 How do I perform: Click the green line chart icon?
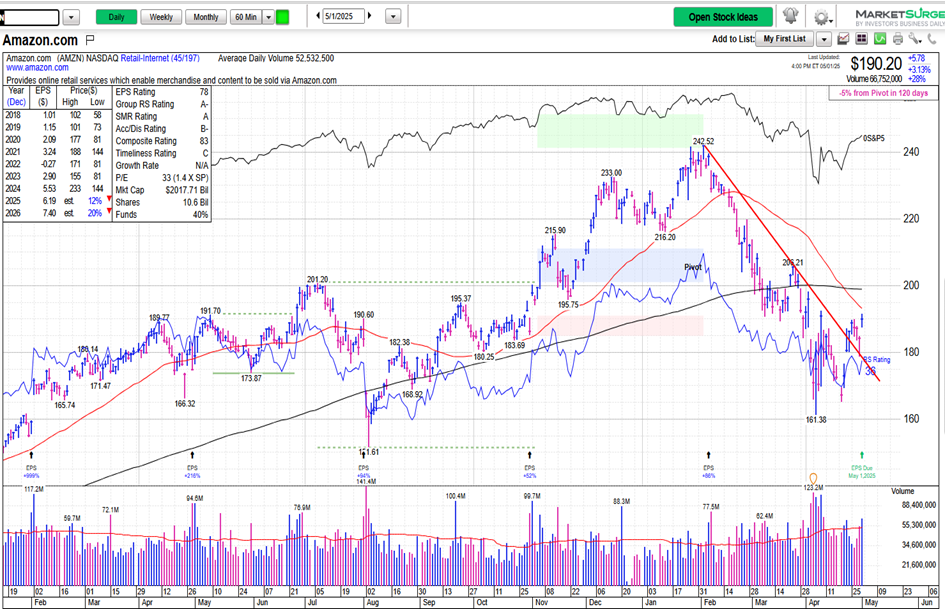pyautogui.click(x=880, y=39)
